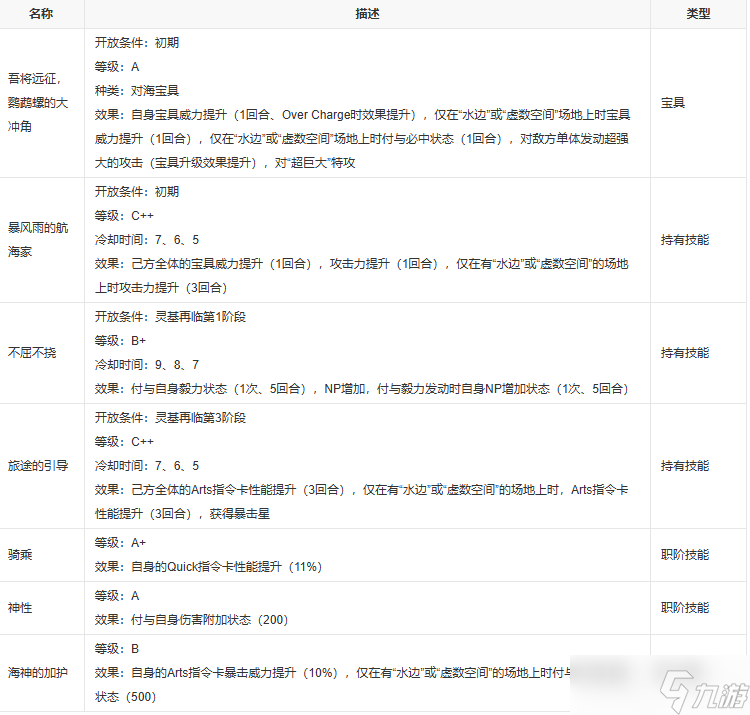Screen dimensions: 750x715
Task: Click the 宝具 type cell
Action: (x=673, y=103)
